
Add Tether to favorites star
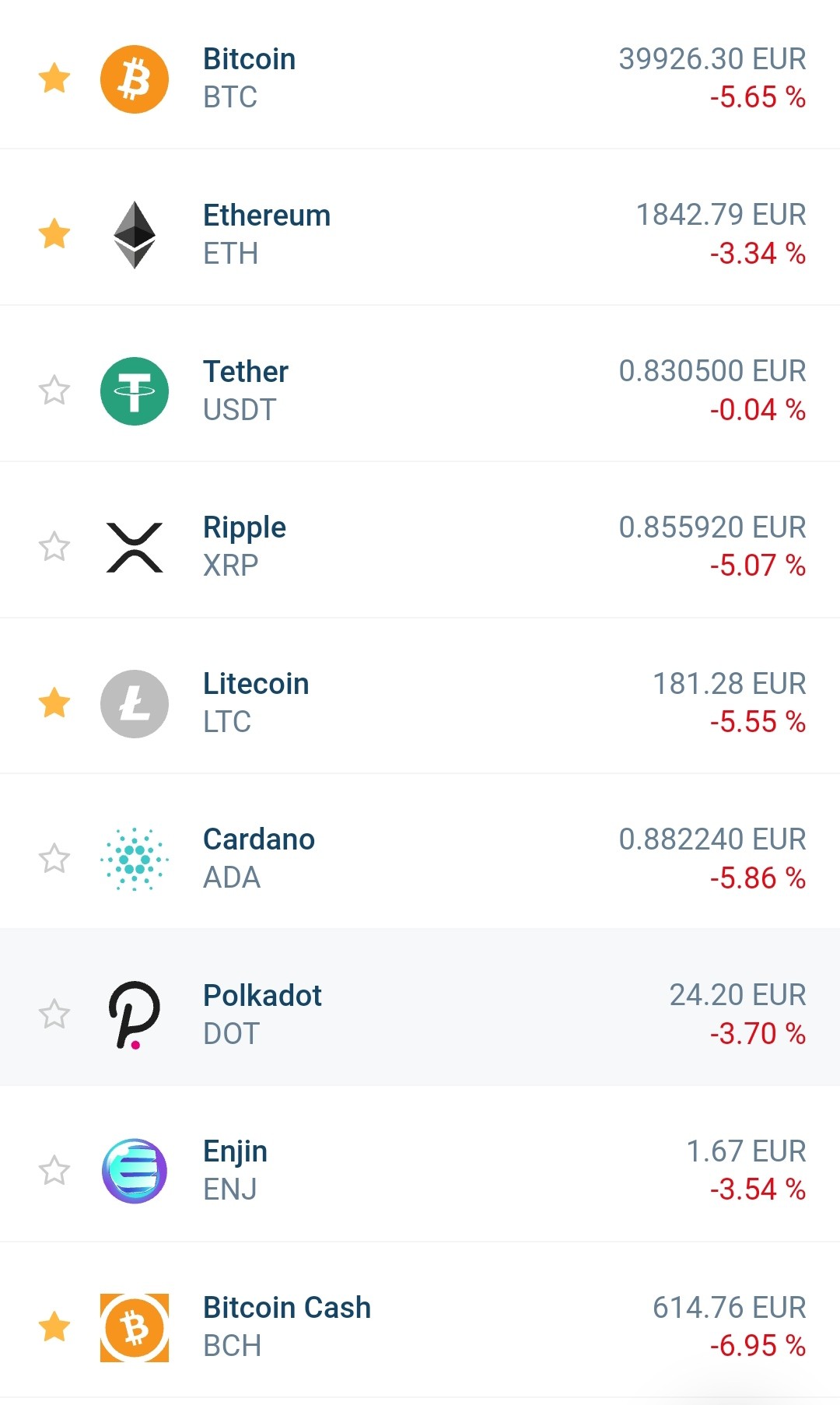(54, 390)
